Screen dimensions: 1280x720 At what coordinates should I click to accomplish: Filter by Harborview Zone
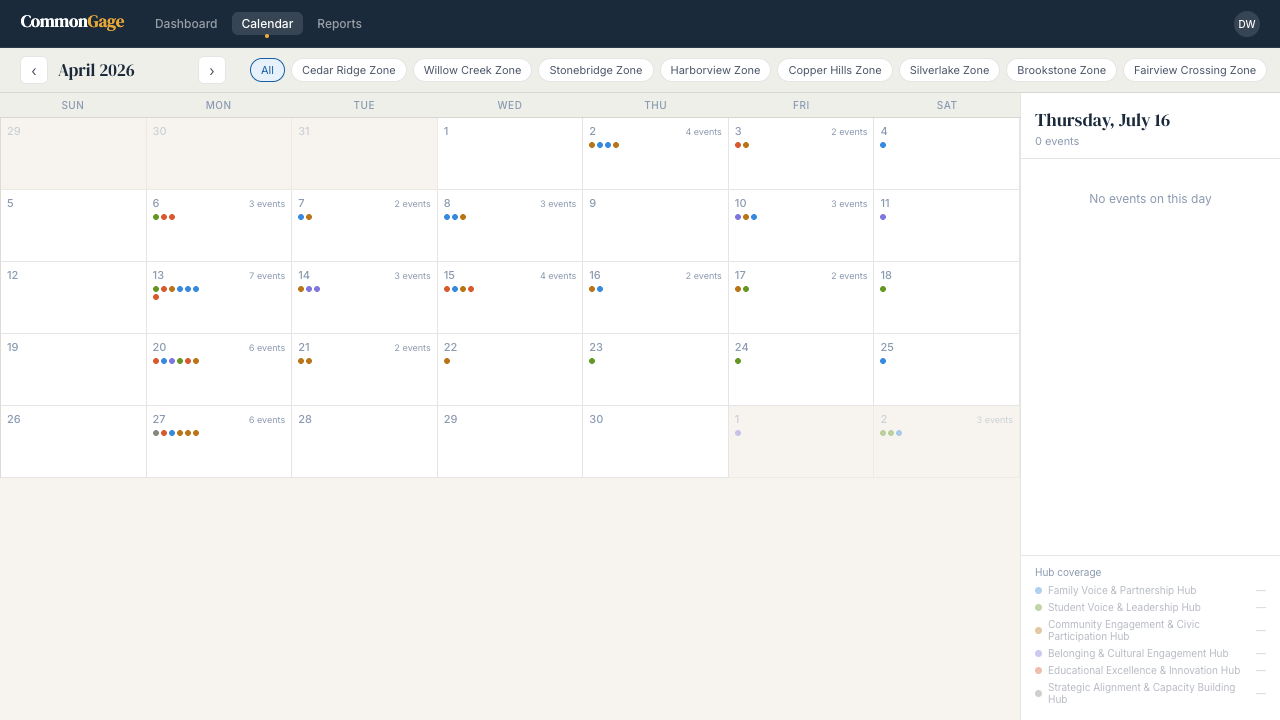(x=715, y=70)
